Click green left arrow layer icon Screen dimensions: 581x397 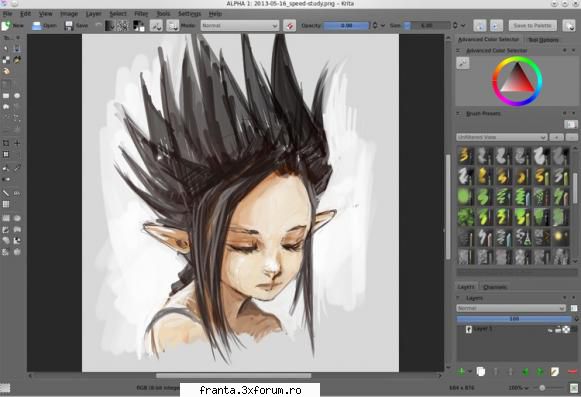[x=525, y=371]
